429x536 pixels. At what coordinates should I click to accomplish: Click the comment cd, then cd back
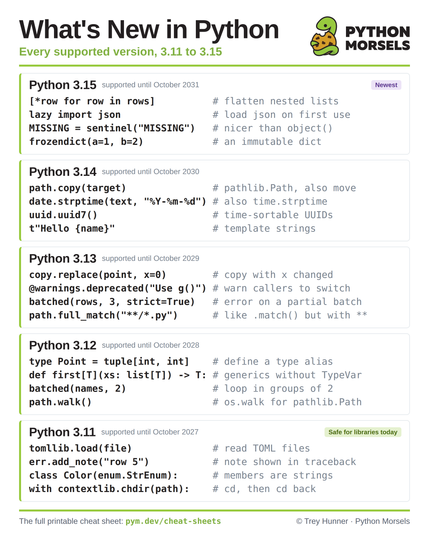pyautogui.click(x=264, y=489)
